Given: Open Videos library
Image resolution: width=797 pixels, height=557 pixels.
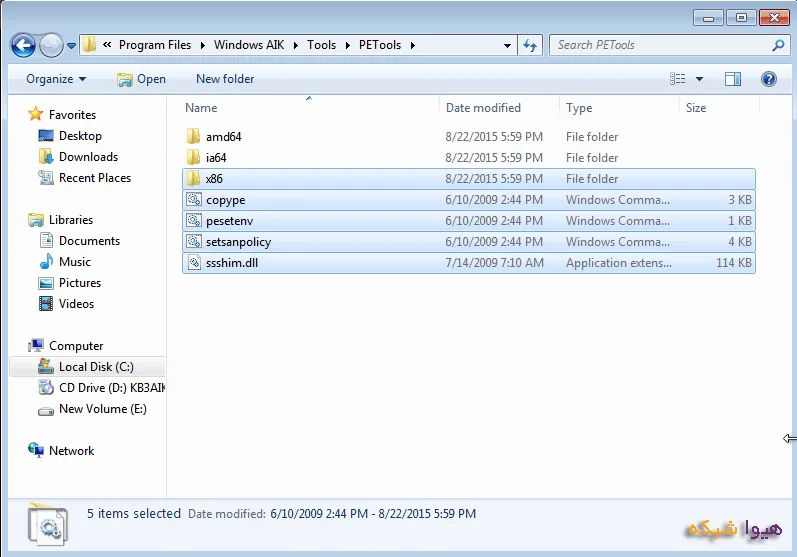Looking at the screenshot, I should 76,304.
